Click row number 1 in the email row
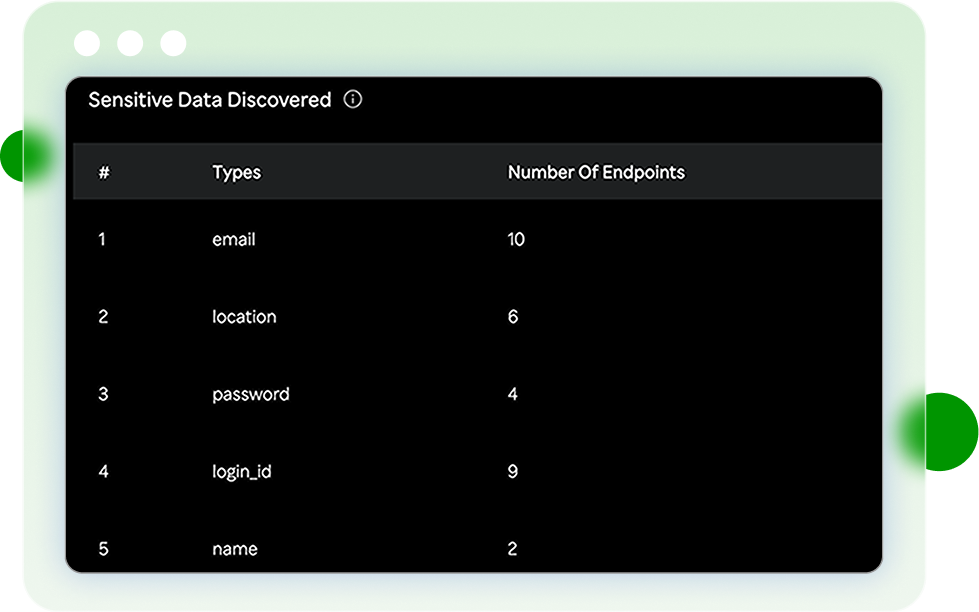The width and height of the screenshot is (979, 612). (x=102, y=239)
